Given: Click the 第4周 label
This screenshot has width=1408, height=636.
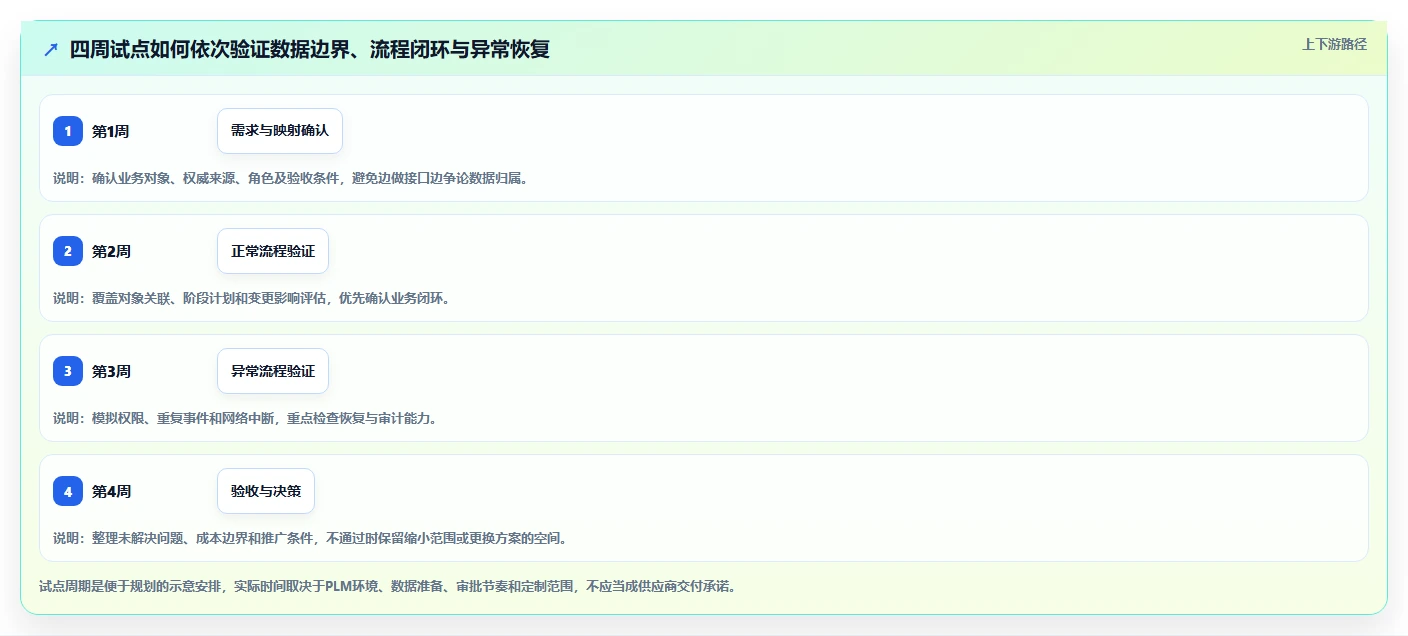Looking at the screenshot, I should (x=111, y=491).
